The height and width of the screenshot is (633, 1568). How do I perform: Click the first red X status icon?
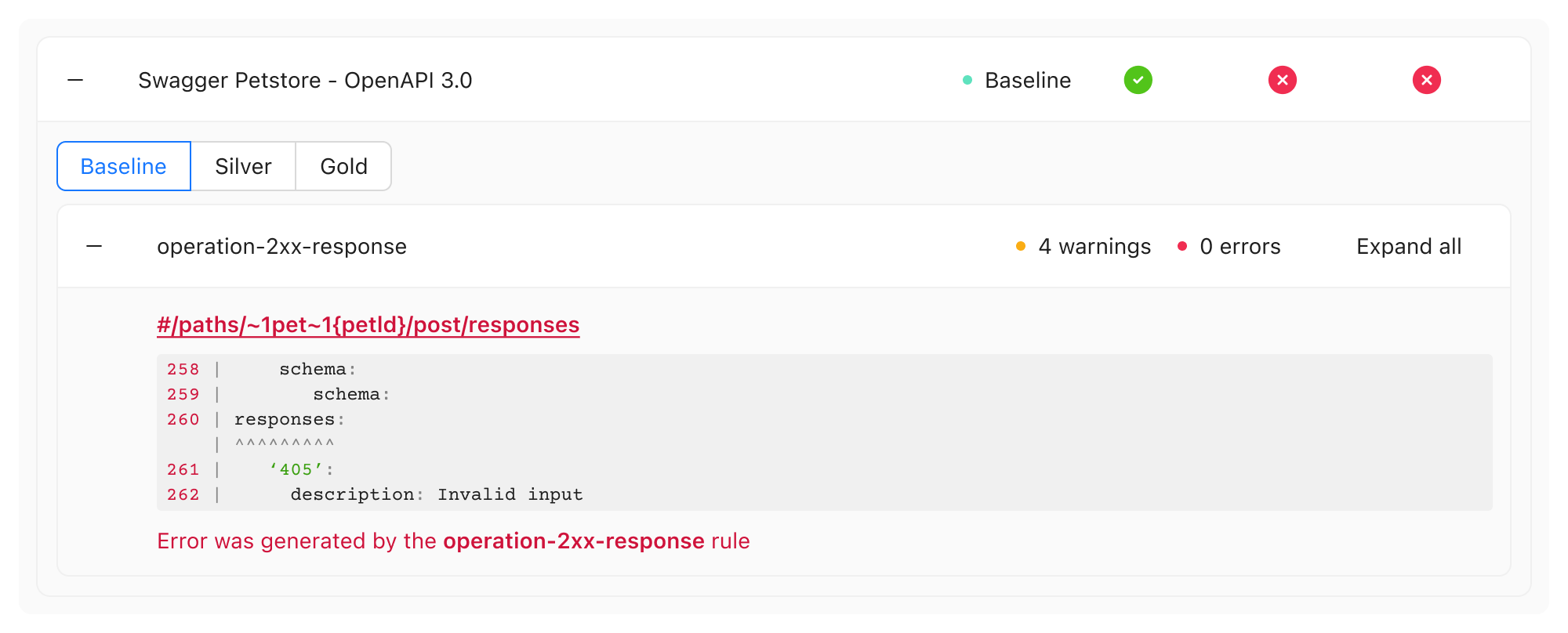(1282, 80)
